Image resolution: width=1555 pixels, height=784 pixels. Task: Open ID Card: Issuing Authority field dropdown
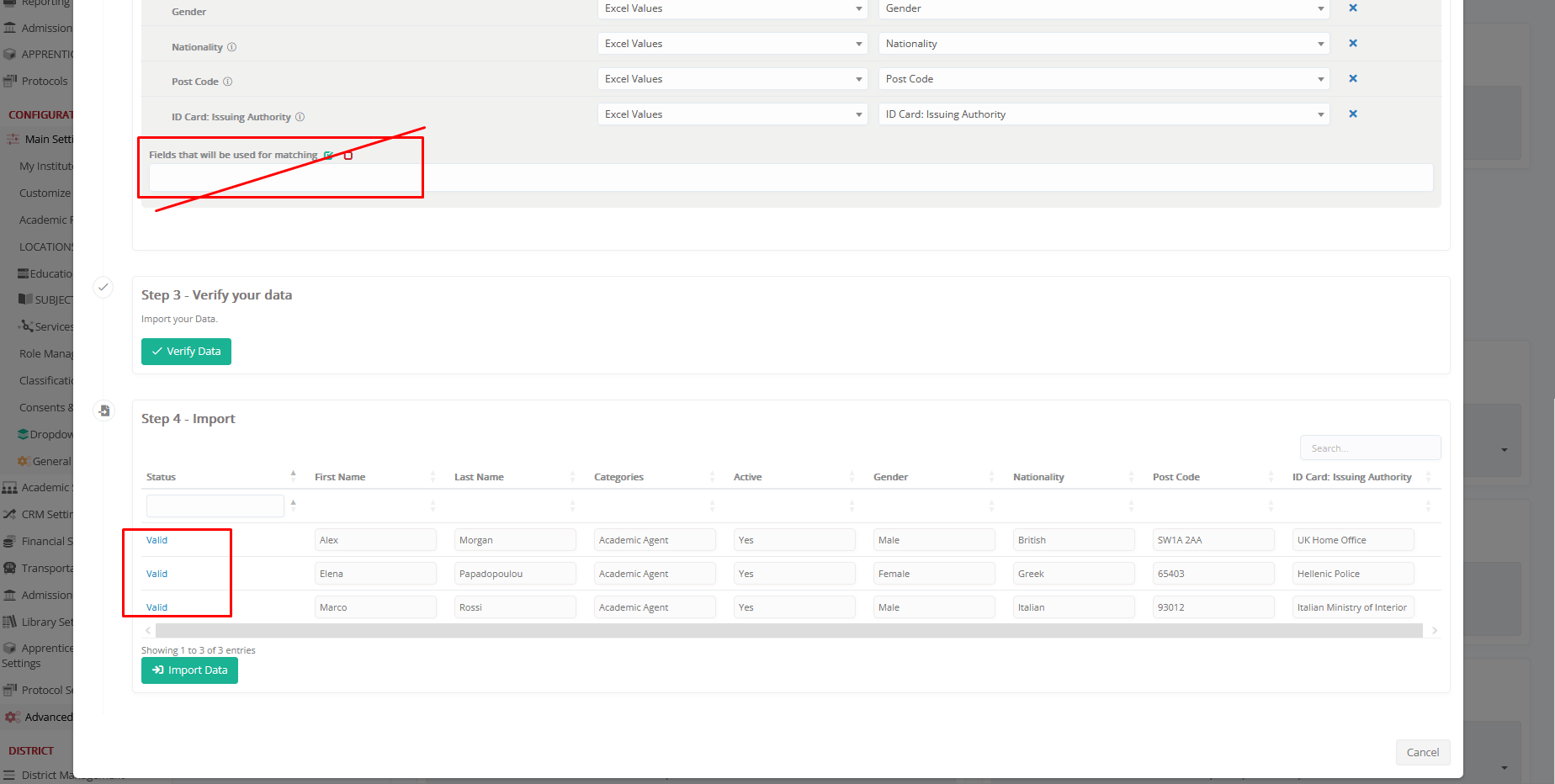[x=1103, y=114]
